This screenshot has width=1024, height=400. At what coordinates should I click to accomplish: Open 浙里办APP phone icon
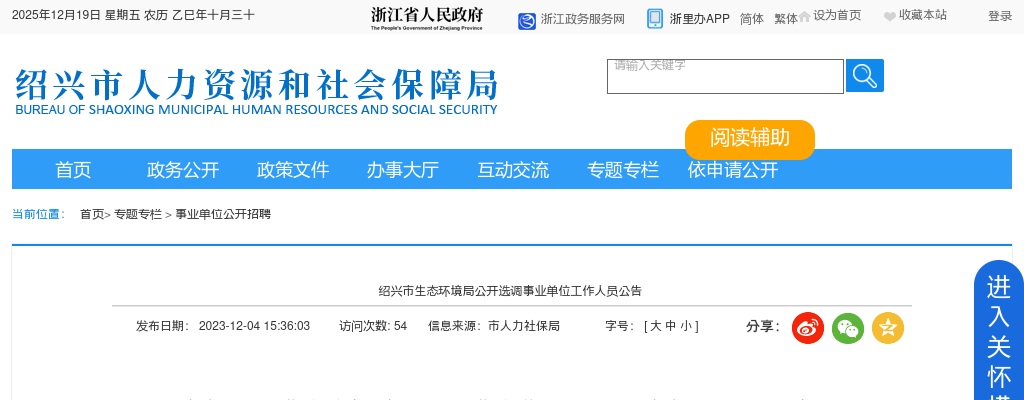655,19
